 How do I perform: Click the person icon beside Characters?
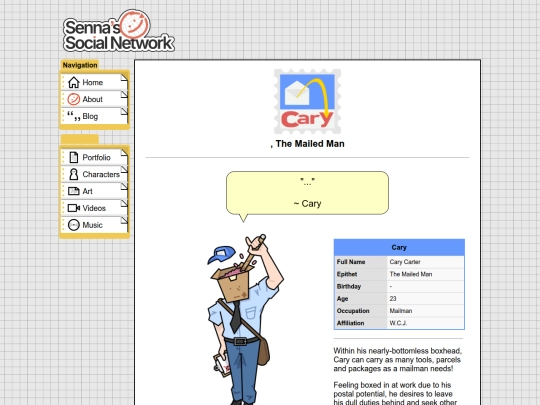click(x=73, y=174)
